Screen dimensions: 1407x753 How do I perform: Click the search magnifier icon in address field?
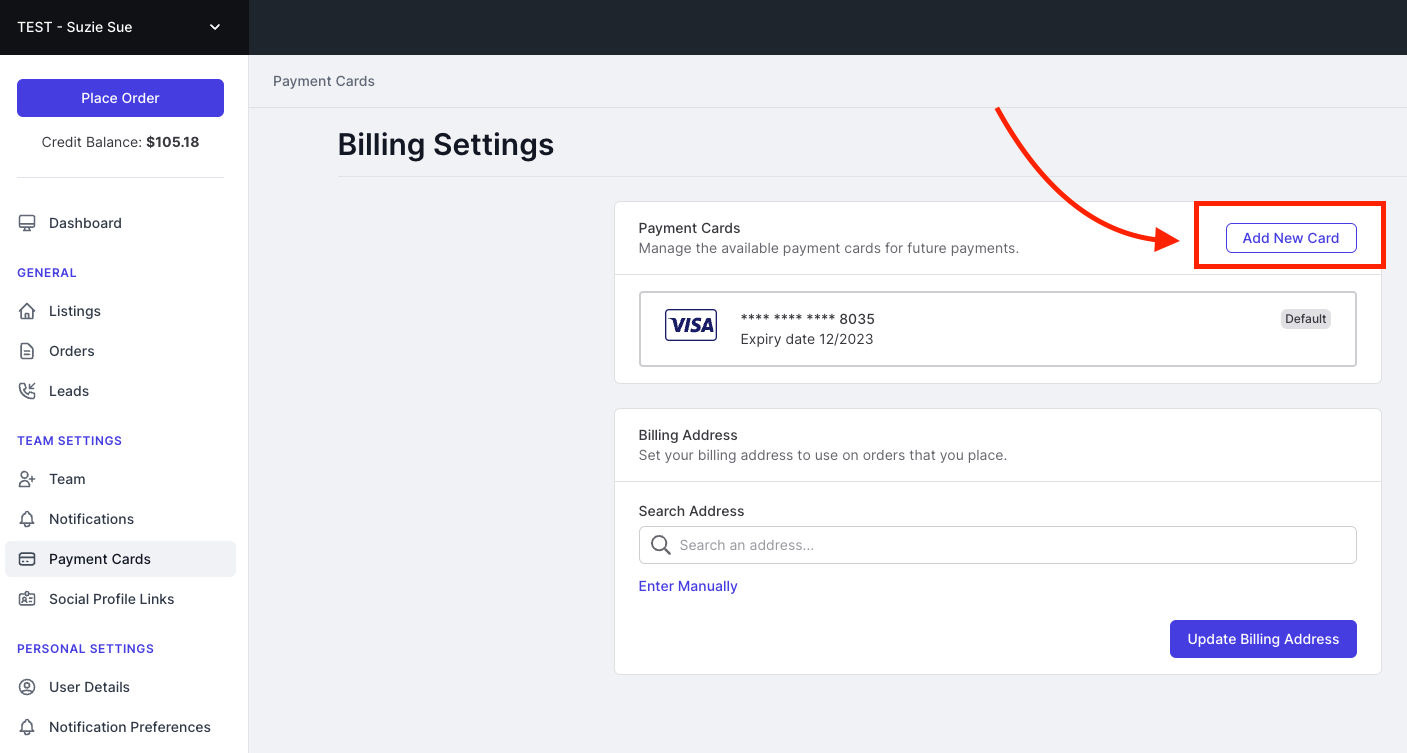pyautogui.click(x=660, y=545)
